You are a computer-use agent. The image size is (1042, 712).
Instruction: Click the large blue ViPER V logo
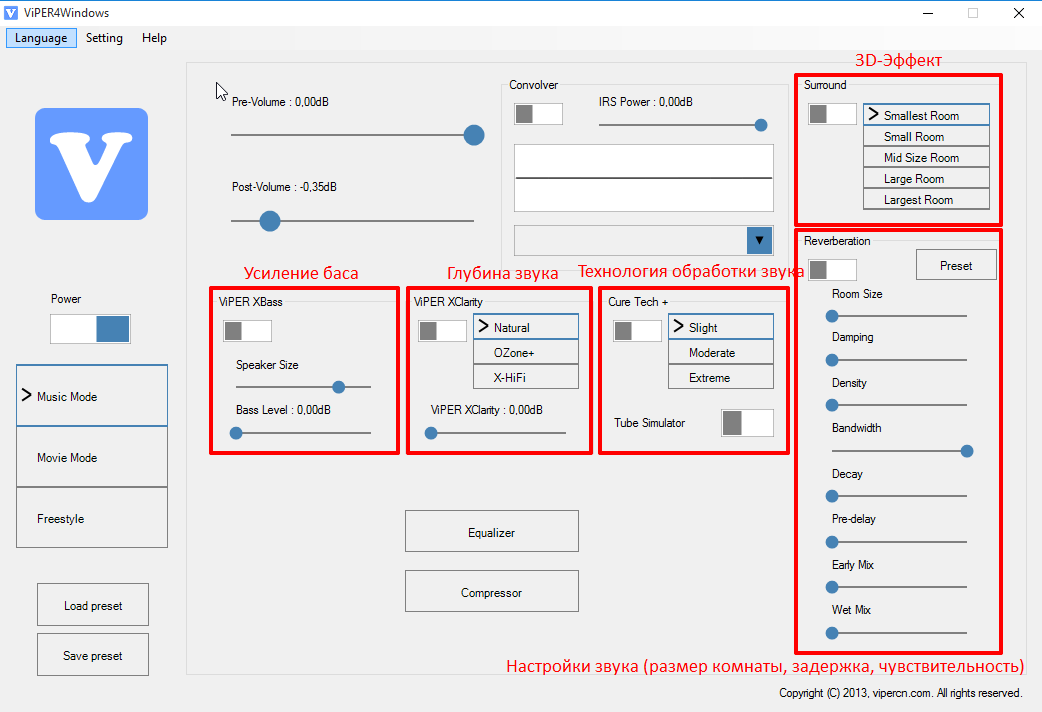[x=92, y=164]
